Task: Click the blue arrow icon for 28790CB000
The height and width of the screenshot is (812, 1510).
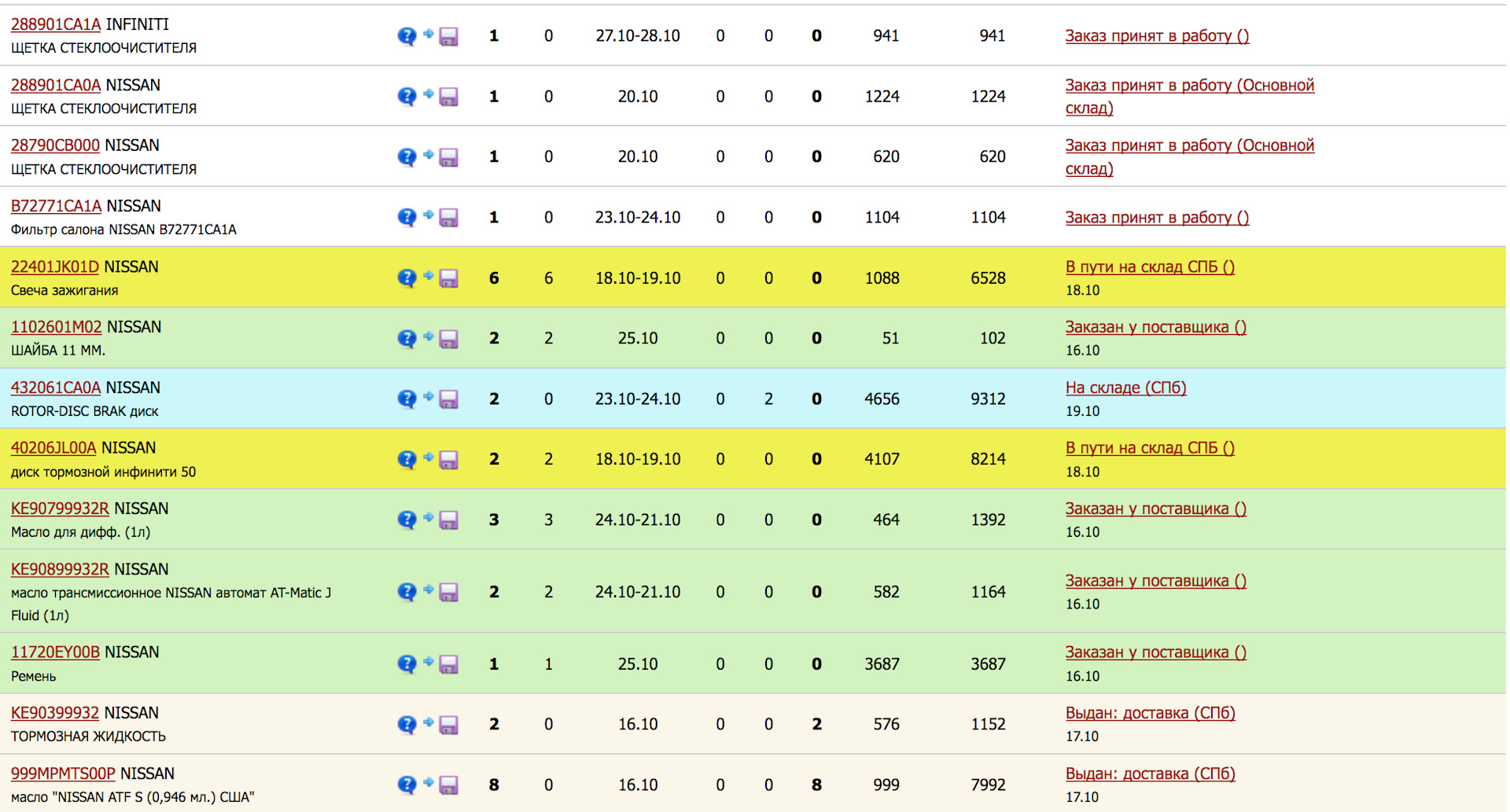Action: point(429,155)
